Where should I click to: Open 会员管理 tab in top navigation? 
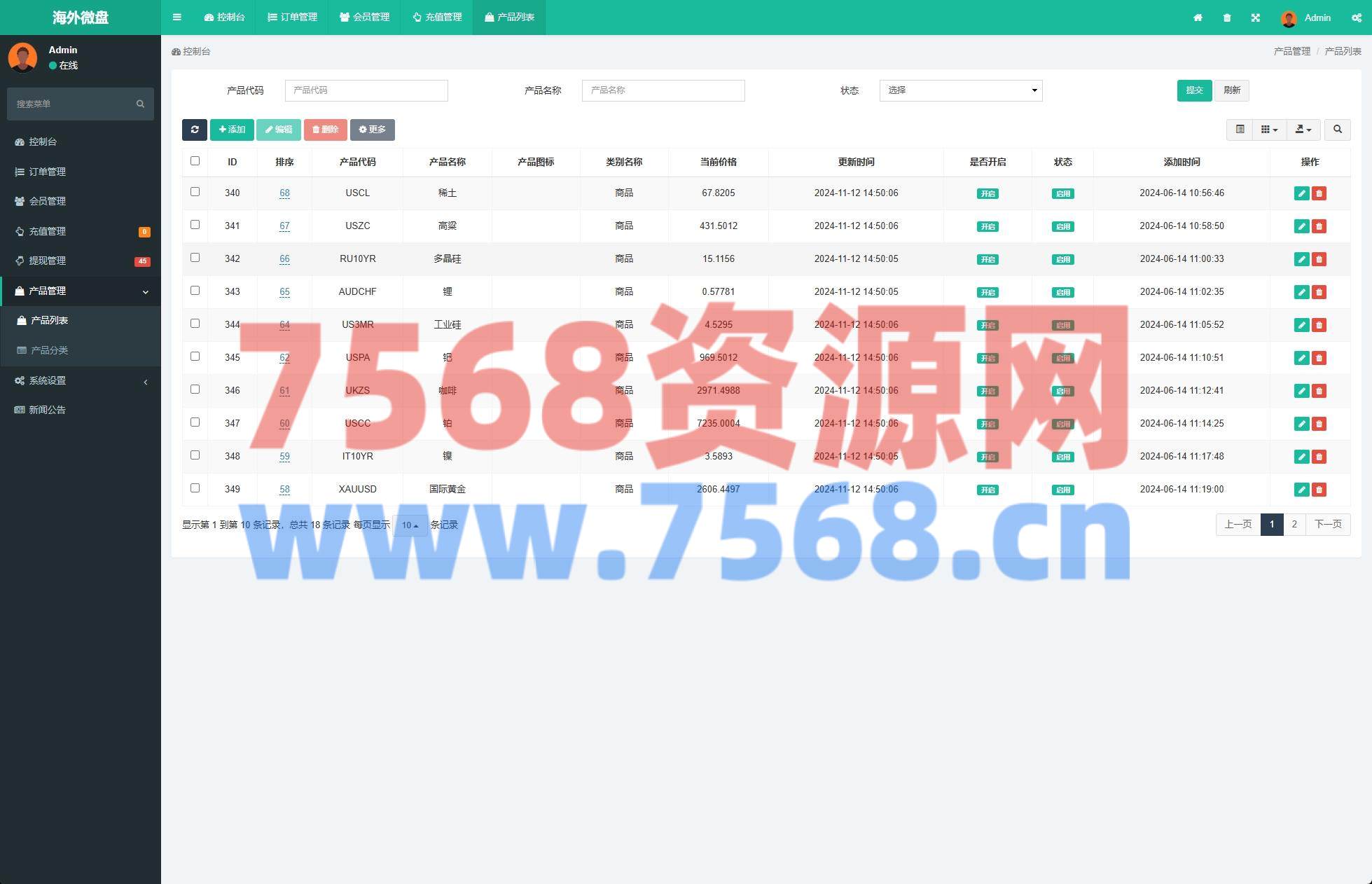pos(364,18)
